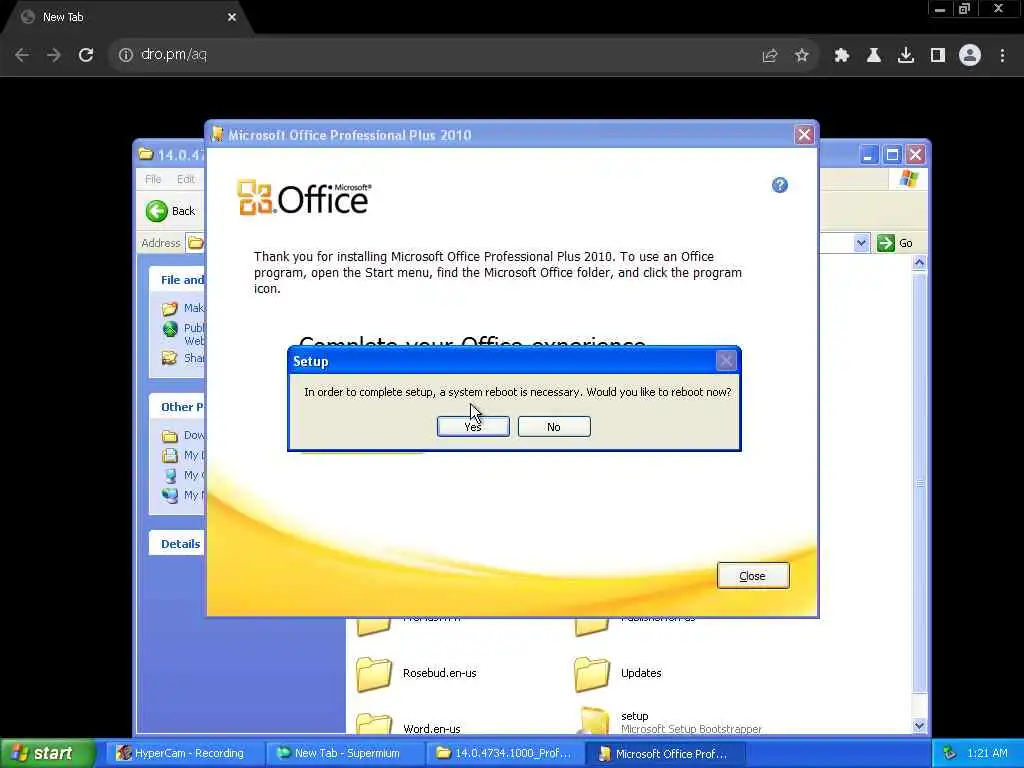Viewport: 1024px width, 768px height.
Task: Click the Go button in Explorer
Action: [x=895, y=243]
